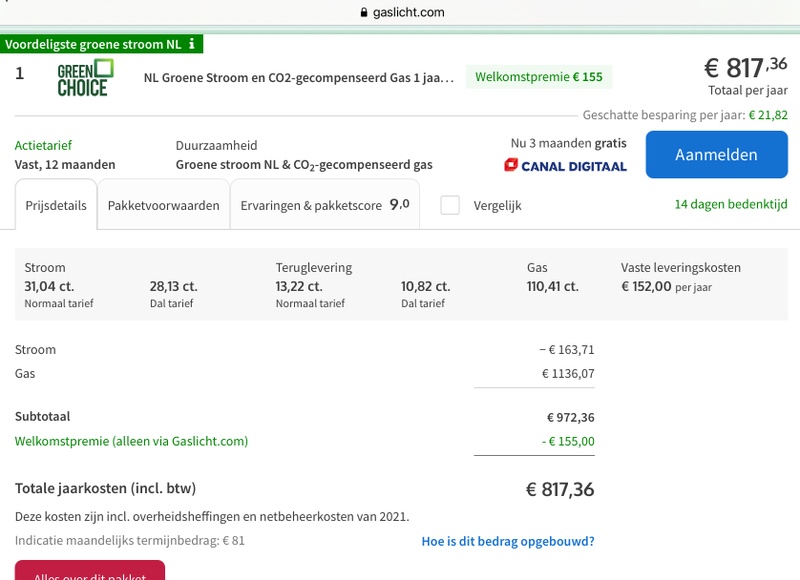The image size is (800, 580).
Task: Open the Hoe is dit bedrag opgebouwd? link
Action: [x=508, y=542]
